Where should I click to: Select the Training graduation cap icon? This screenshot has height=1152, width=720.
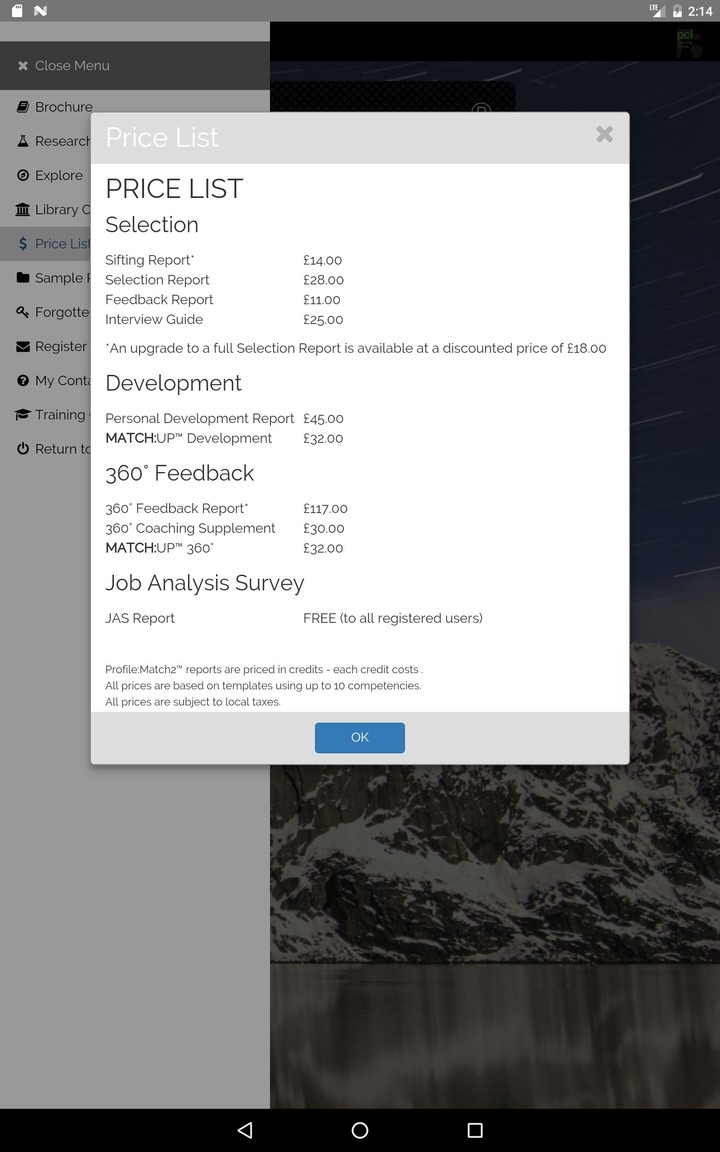(22, 414)
